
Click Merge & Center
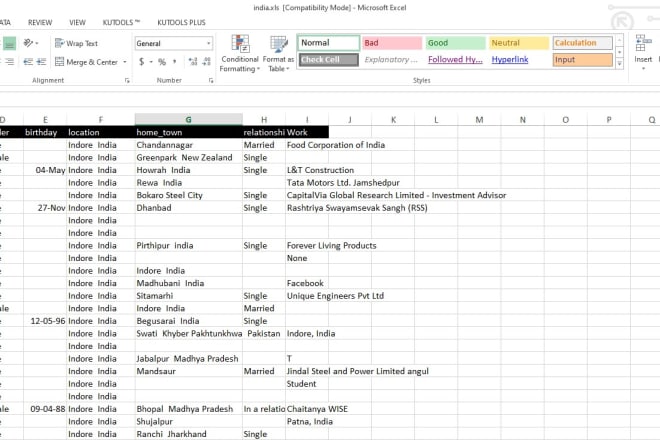[x=87, y=62]
